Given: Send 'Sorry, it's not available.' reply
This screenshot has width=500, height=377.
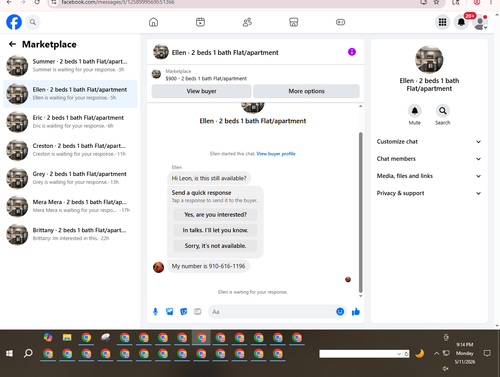Looking at the screenshot, I should click(x=215, y=246).
